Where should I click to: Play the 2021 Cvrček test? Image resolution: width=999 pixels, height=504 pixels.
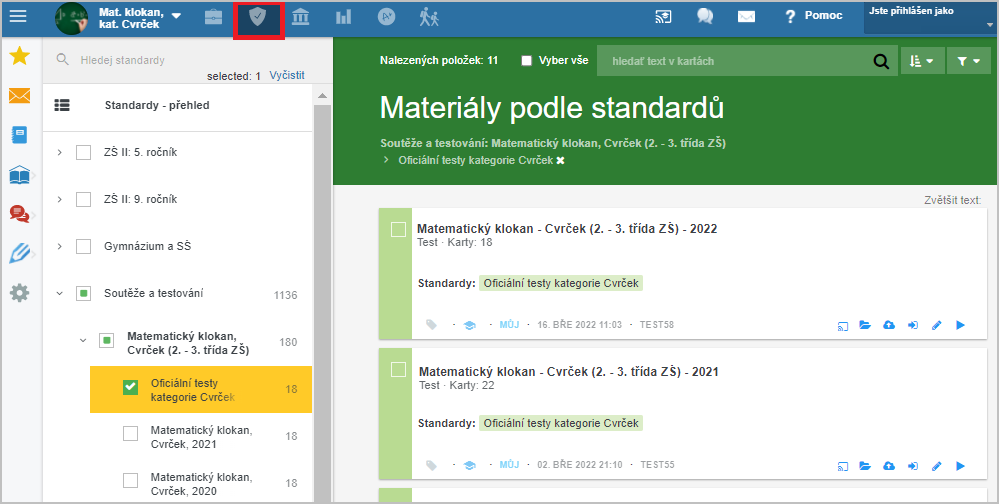tap(960, 466)
